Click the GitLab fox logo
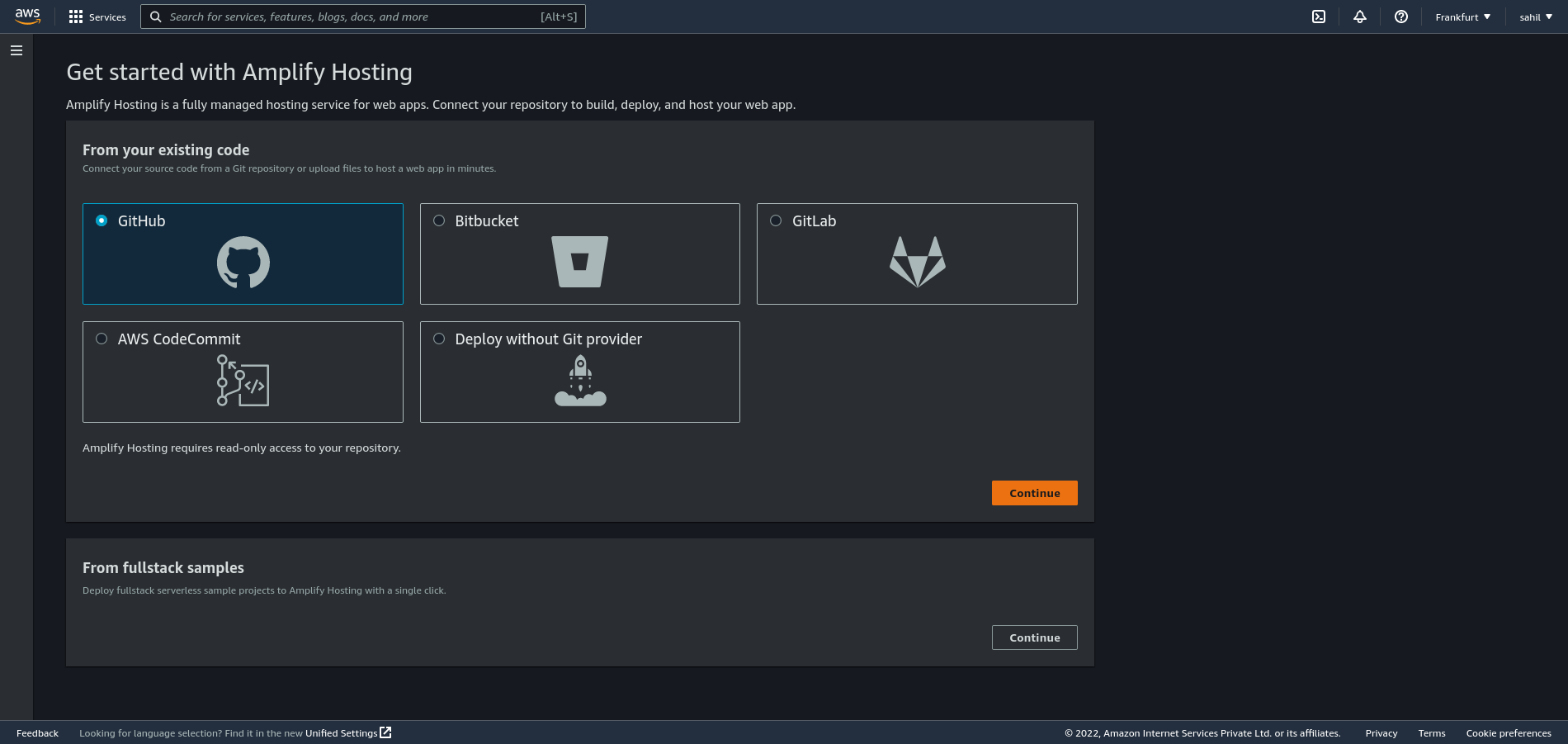The image size is (1568, 744). click(x=918, y=262)
